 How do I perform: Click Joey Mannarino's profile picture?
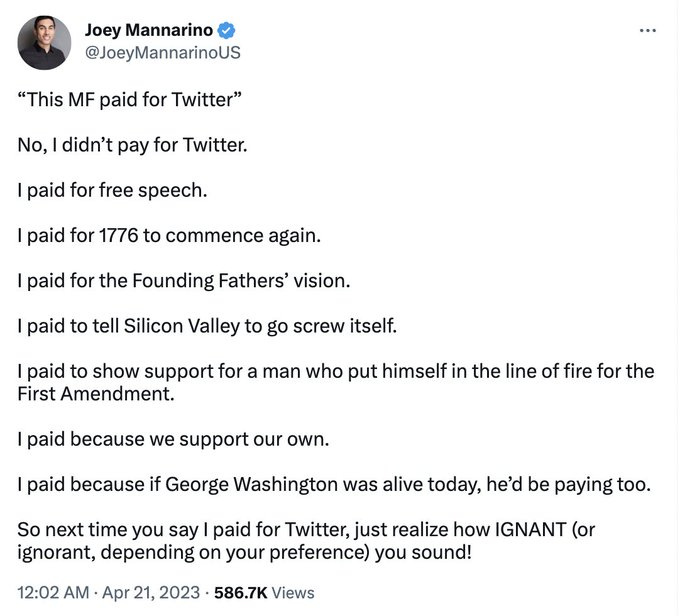tap(44, 43)
